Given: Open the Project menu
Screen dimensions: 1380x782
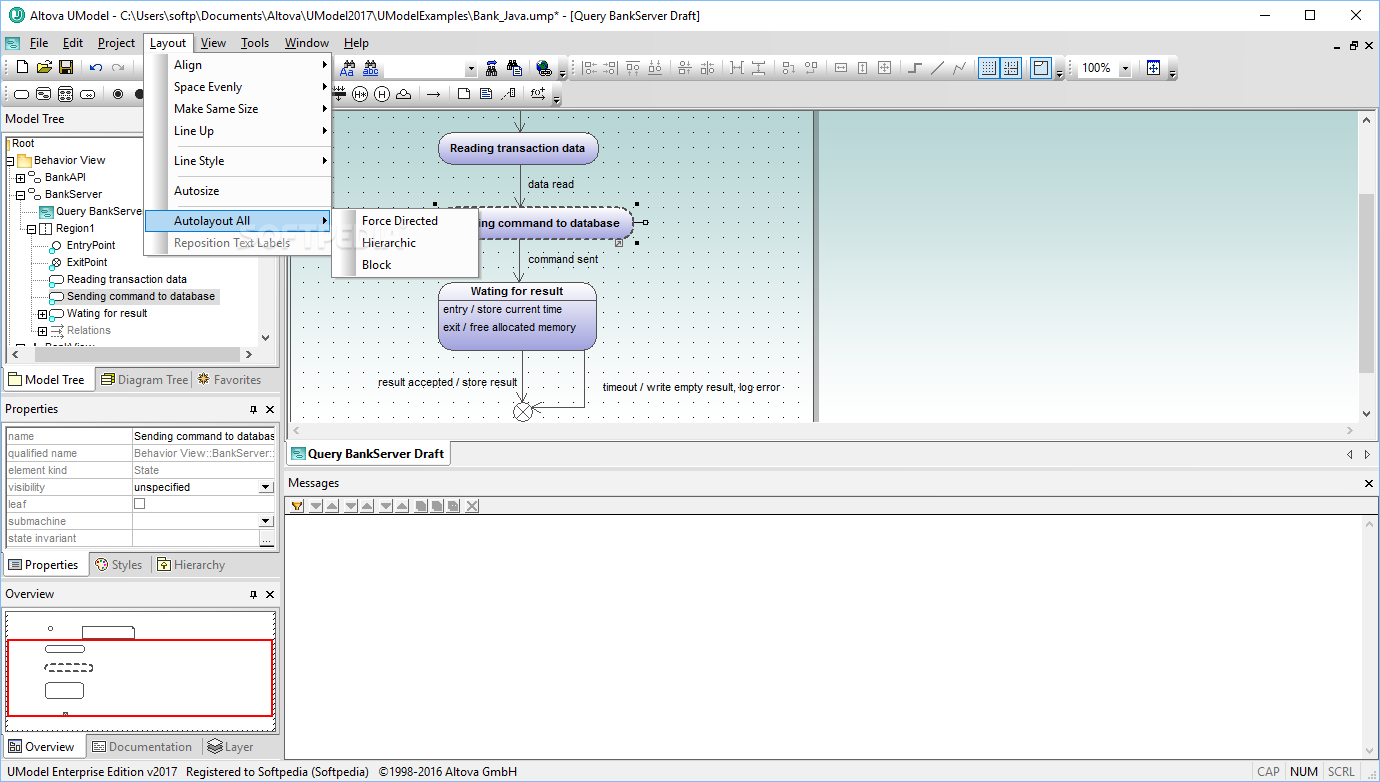Looking at the screenshot, I should 116,43.
